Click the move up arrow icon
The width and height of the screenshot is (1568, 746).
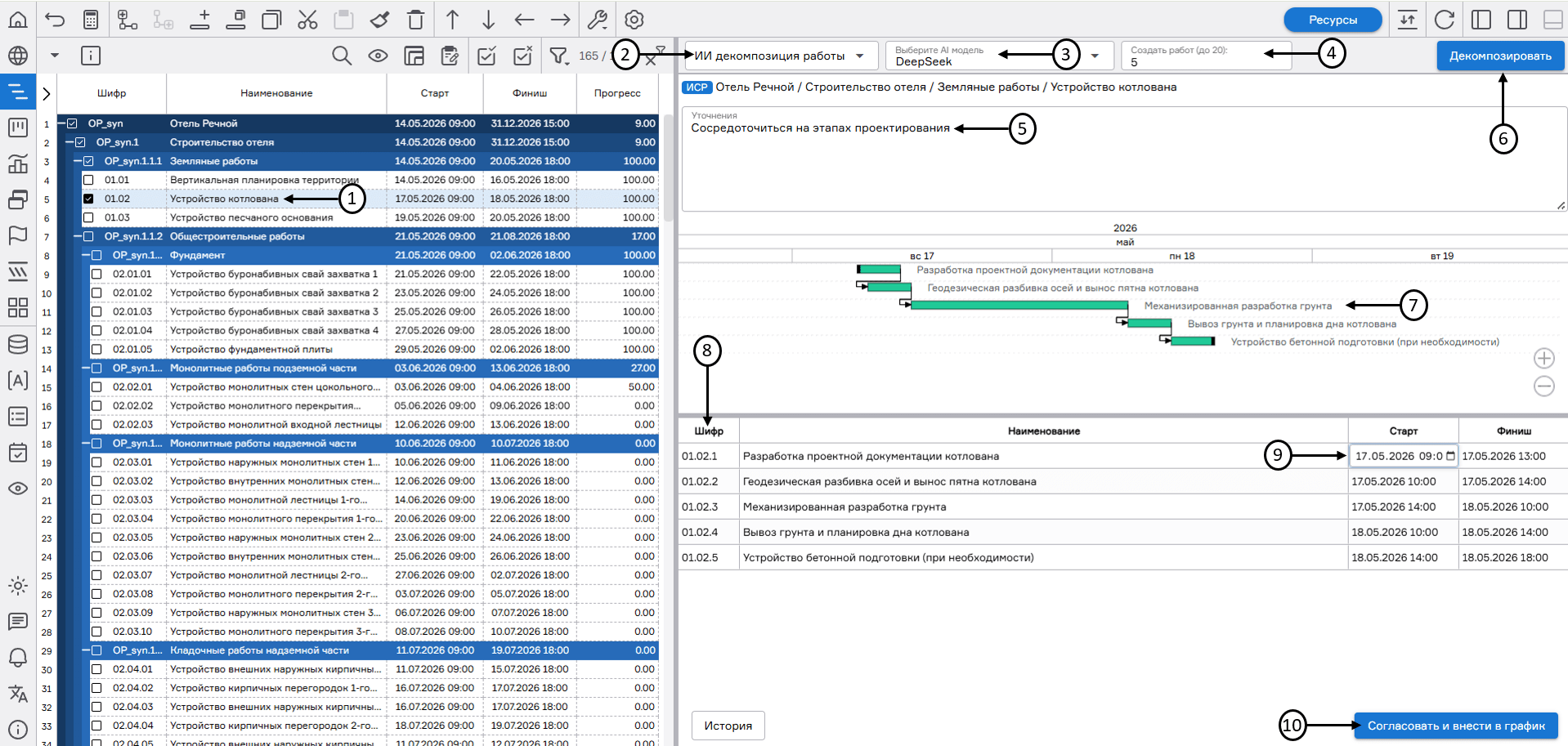click(452, 20)
